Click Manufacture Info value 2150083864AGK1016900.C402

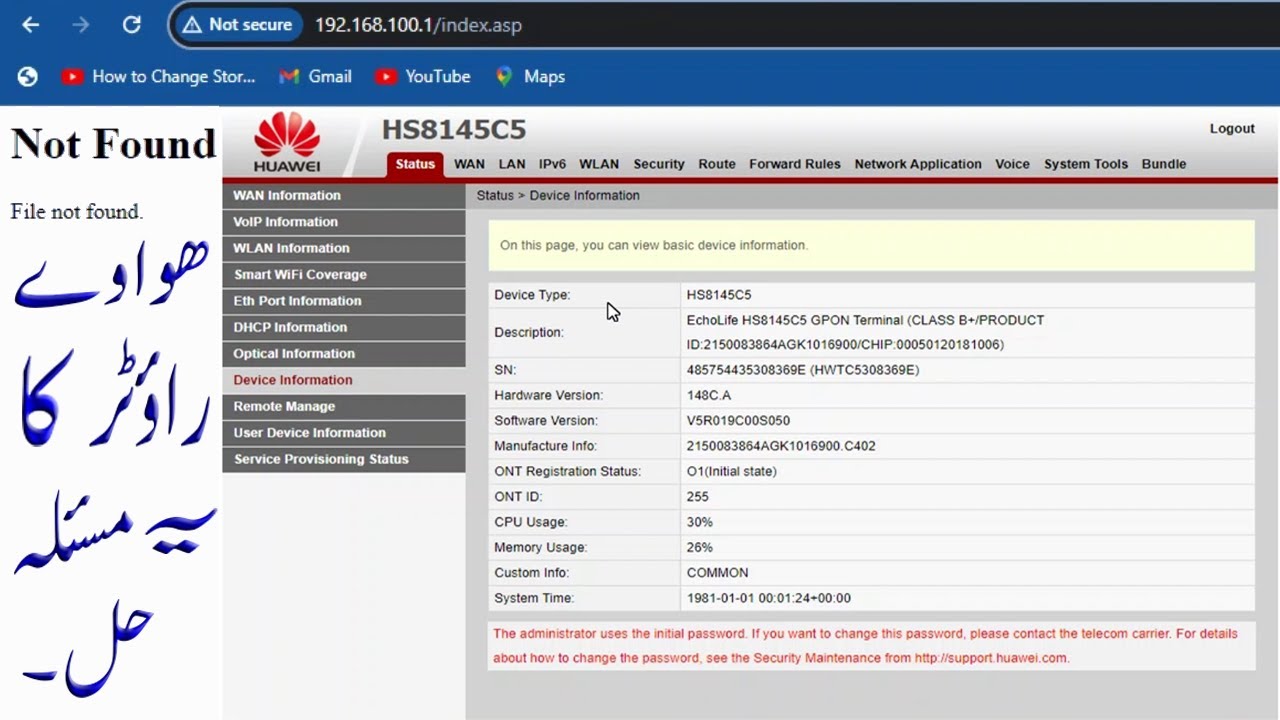pos(781,446)
